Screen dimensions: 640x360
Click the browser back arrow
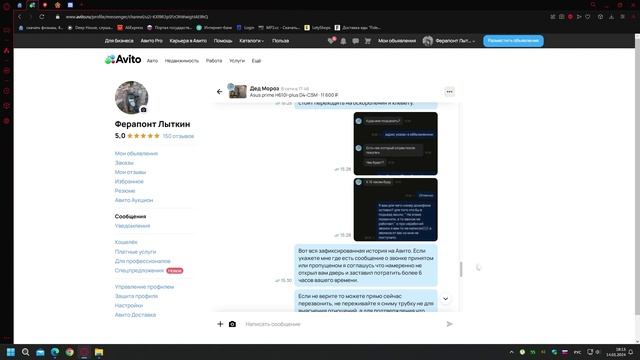coord(19,17)
